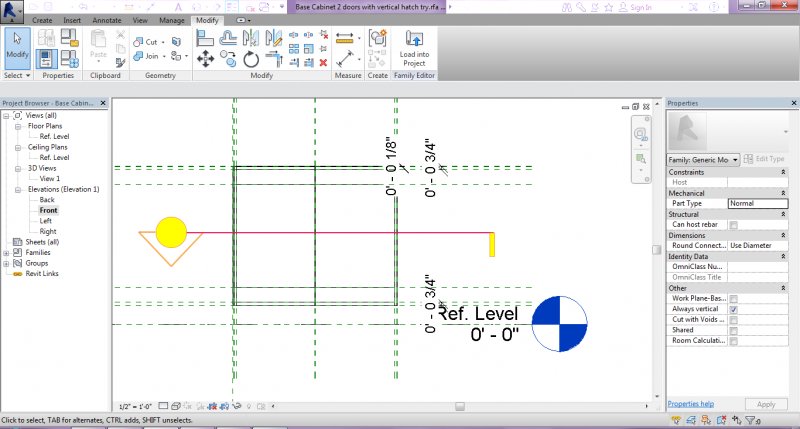Viewport: 800px width, 429px height.
Task: Select View 1 under 3D Views
Action: click(49, 179)
